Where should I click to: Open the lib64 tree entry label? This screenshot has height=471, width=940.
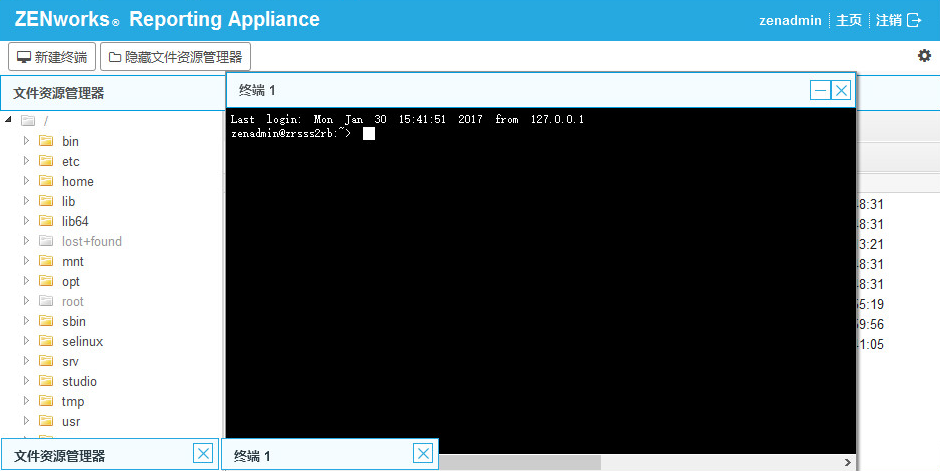tap(75, 222)
